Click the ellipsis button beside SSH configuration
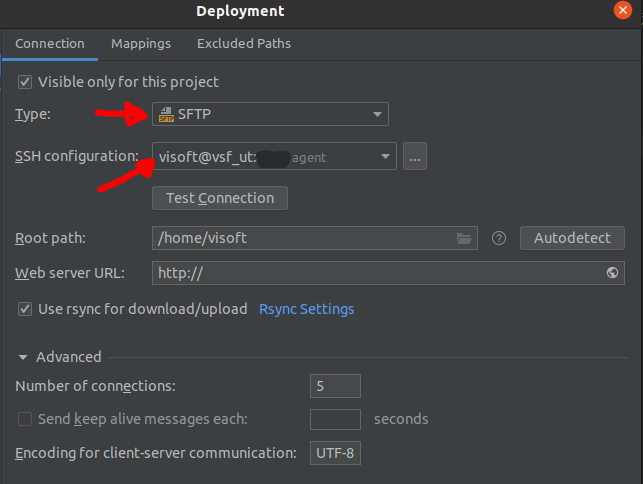643x484 pixels. (415, 157)
